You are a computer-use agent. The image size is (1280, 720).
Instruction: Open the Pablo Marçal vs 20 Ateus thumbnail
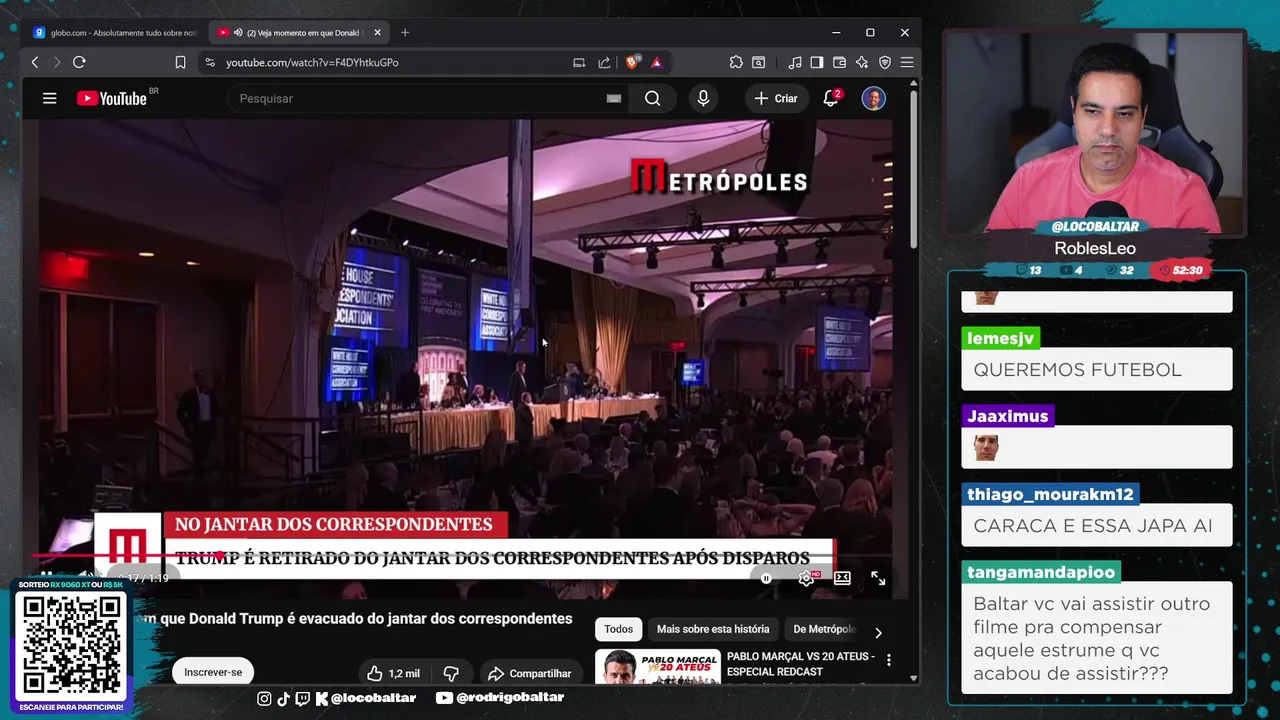click(657, 667)
